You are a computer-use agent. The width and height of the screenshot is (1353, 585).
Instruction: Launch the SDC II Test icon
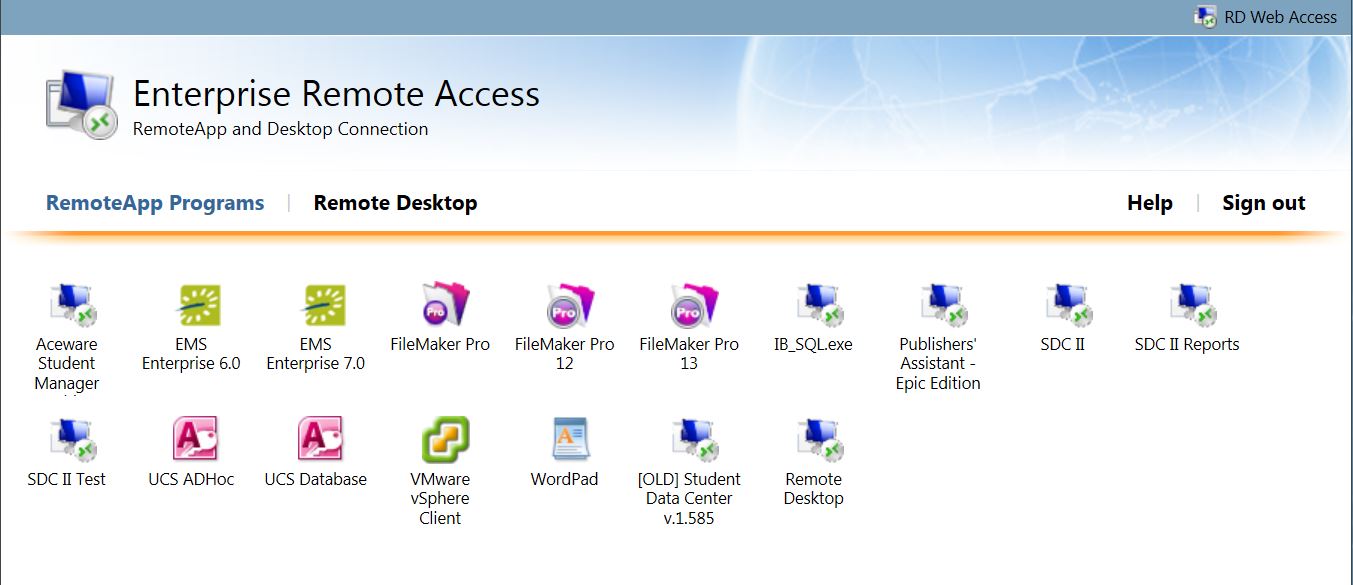click(x=72, y=440)
